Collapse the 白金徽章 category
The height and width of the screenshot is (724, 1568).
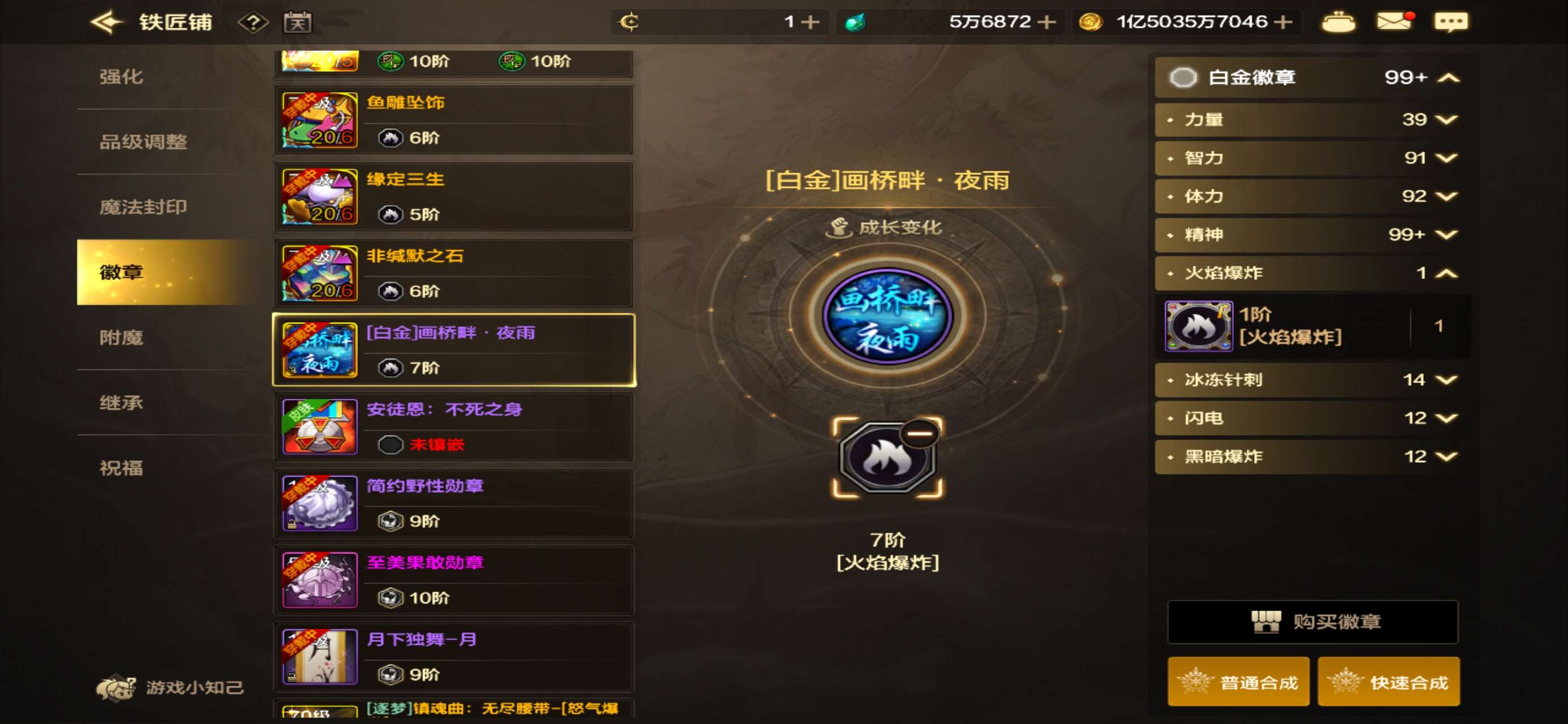click(1449, 77)
